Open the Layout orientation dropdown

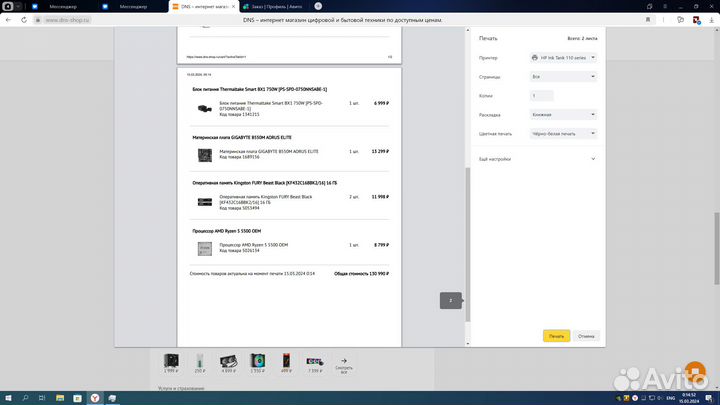click(x=563, y=114)
